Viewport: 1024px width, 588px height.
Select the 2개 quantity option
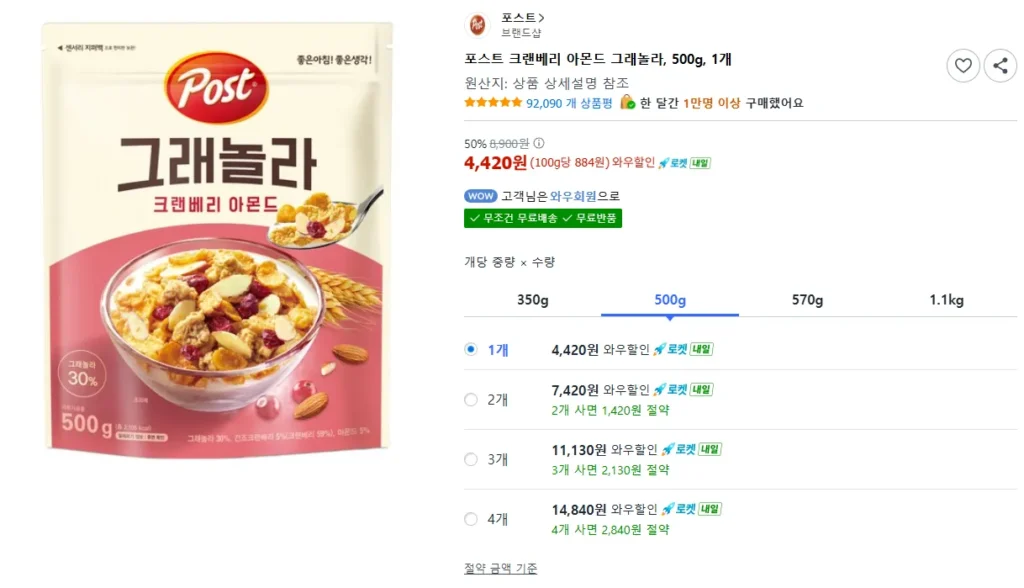tap(470, 399)
